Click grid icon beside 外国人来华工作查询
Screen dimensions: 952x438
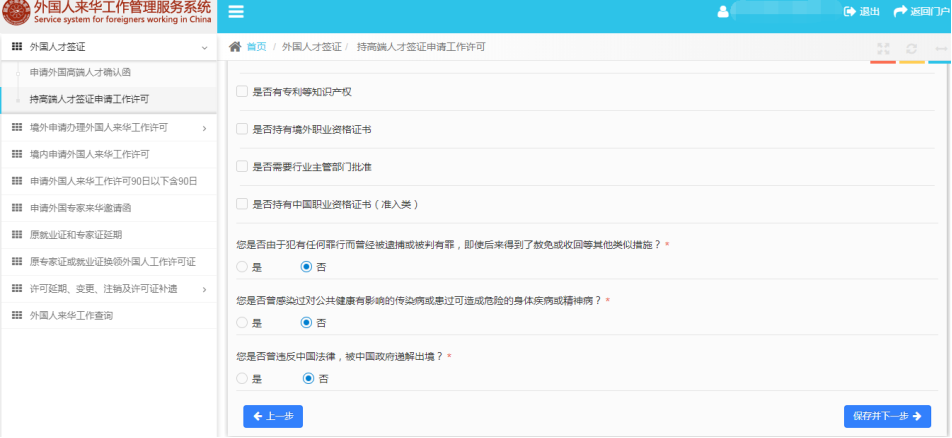[x=17, y=315]
